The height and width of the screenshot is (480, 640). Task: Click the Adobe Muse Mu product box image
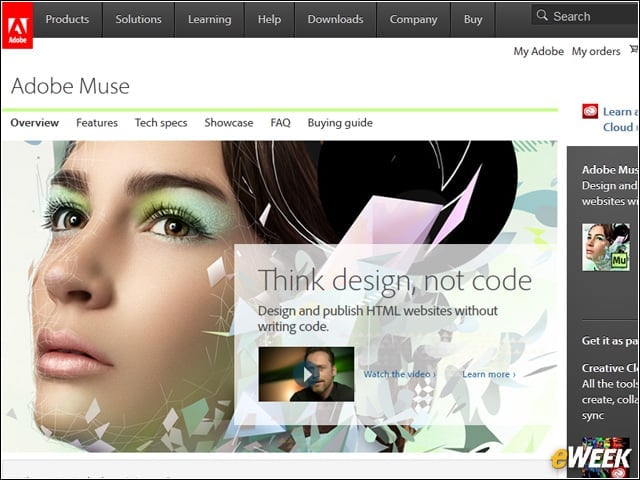(x=606, y=247)
